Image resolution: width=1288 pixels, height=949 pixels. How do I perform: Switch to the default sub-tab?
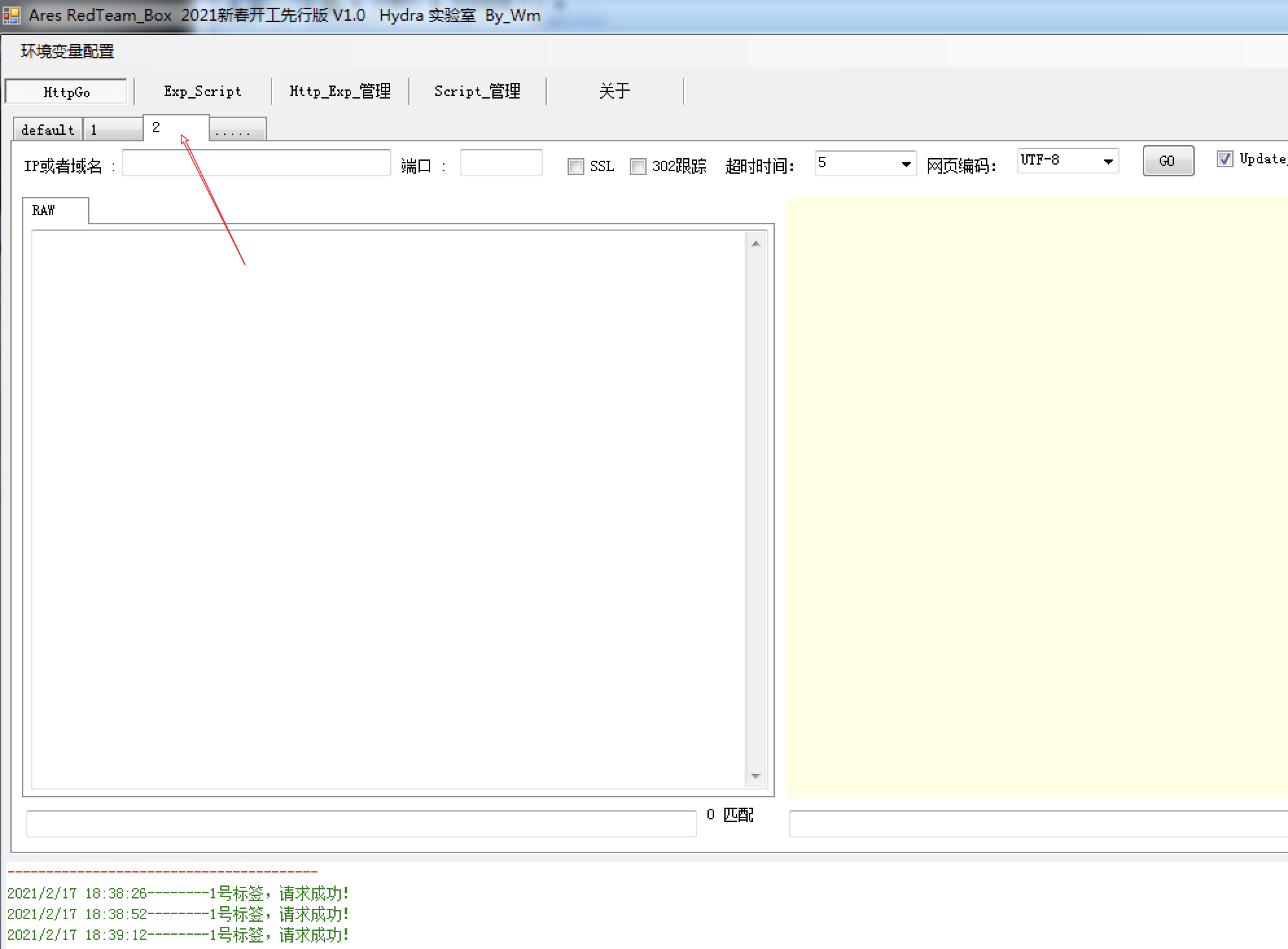click(47, 130)
